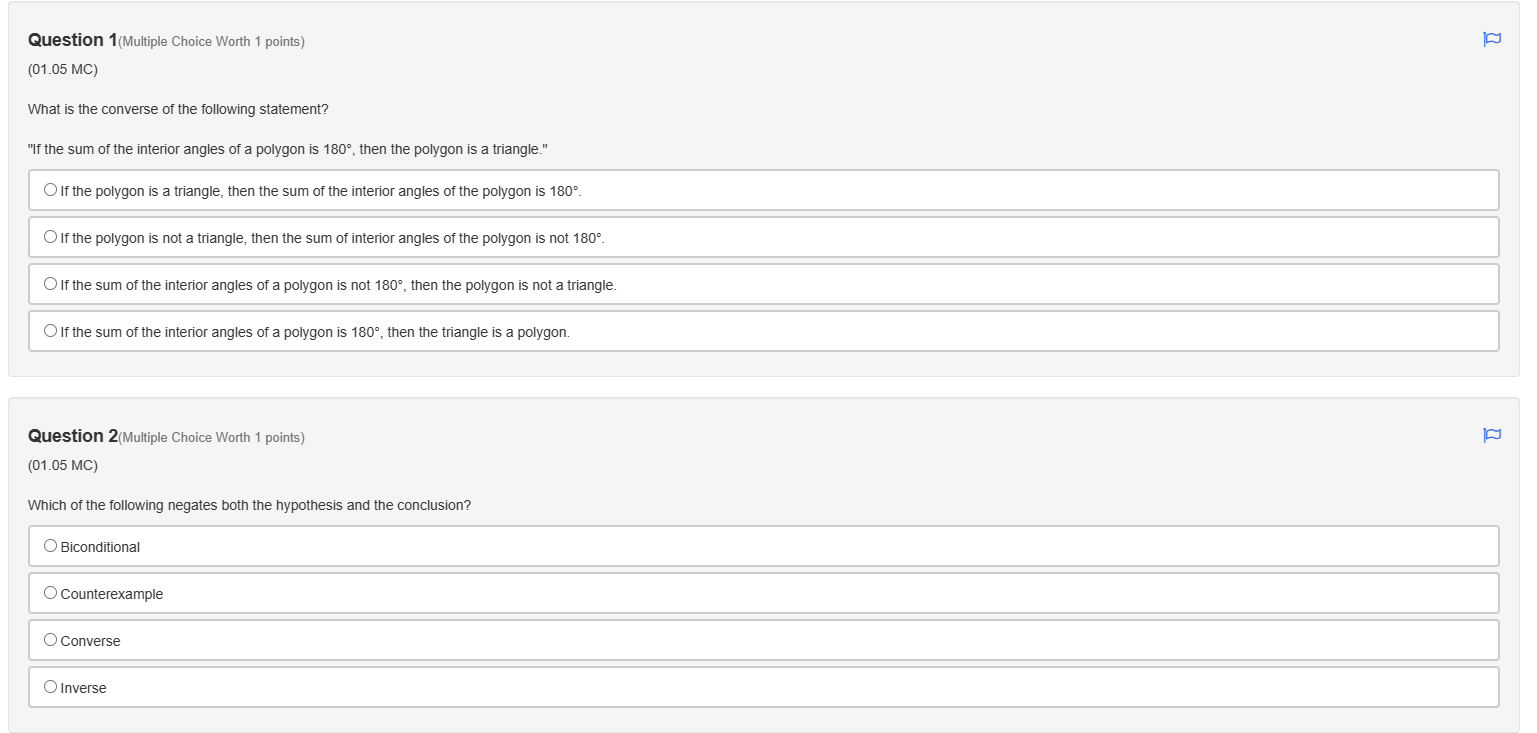
Task: Select the answer saying the triangle is a polygon
Action: click(x=50, y=330)
